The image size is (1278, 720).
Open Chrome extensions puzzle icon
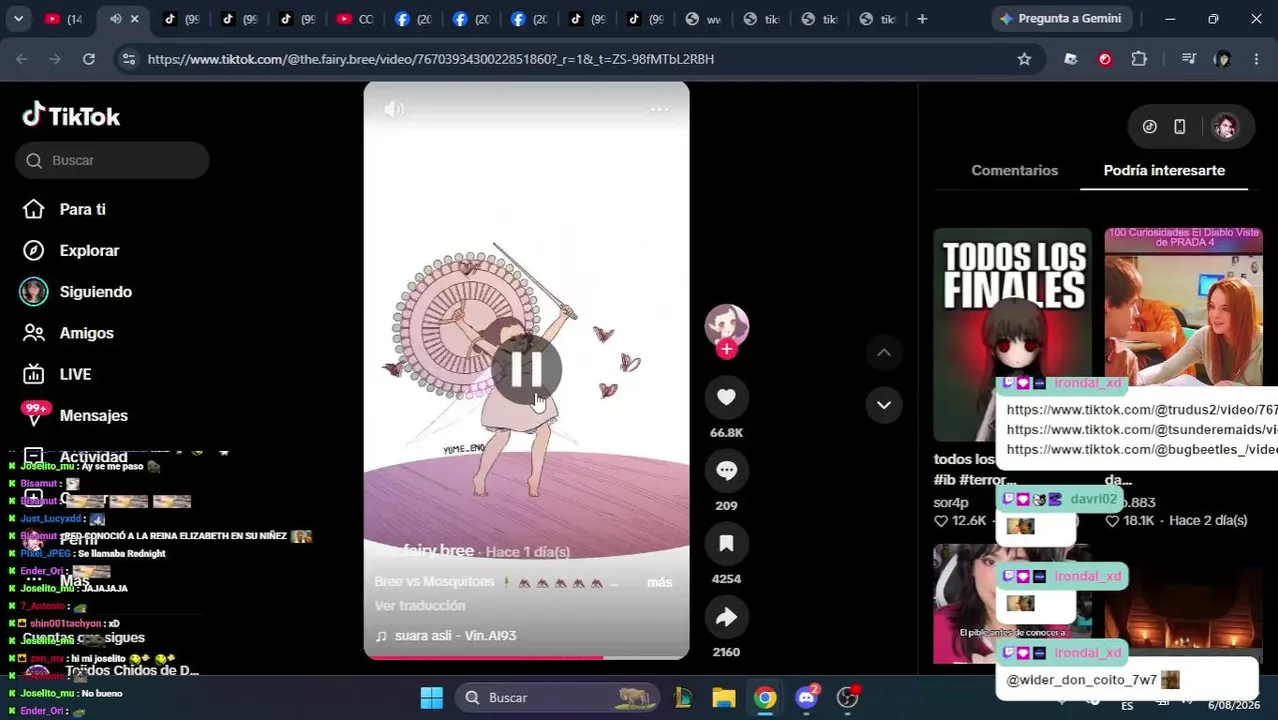click(x=1138, y=59)
